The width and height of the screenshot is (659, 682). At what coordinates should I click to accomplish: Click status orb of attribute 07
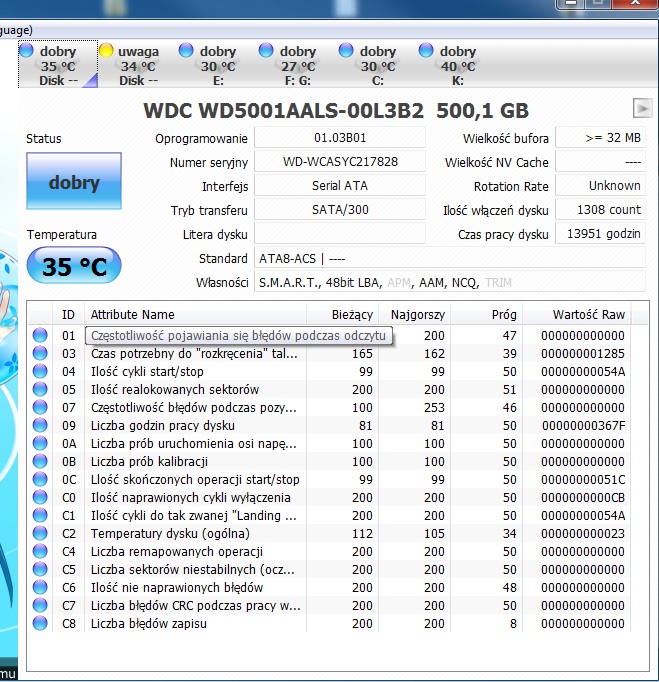(40, 407)
